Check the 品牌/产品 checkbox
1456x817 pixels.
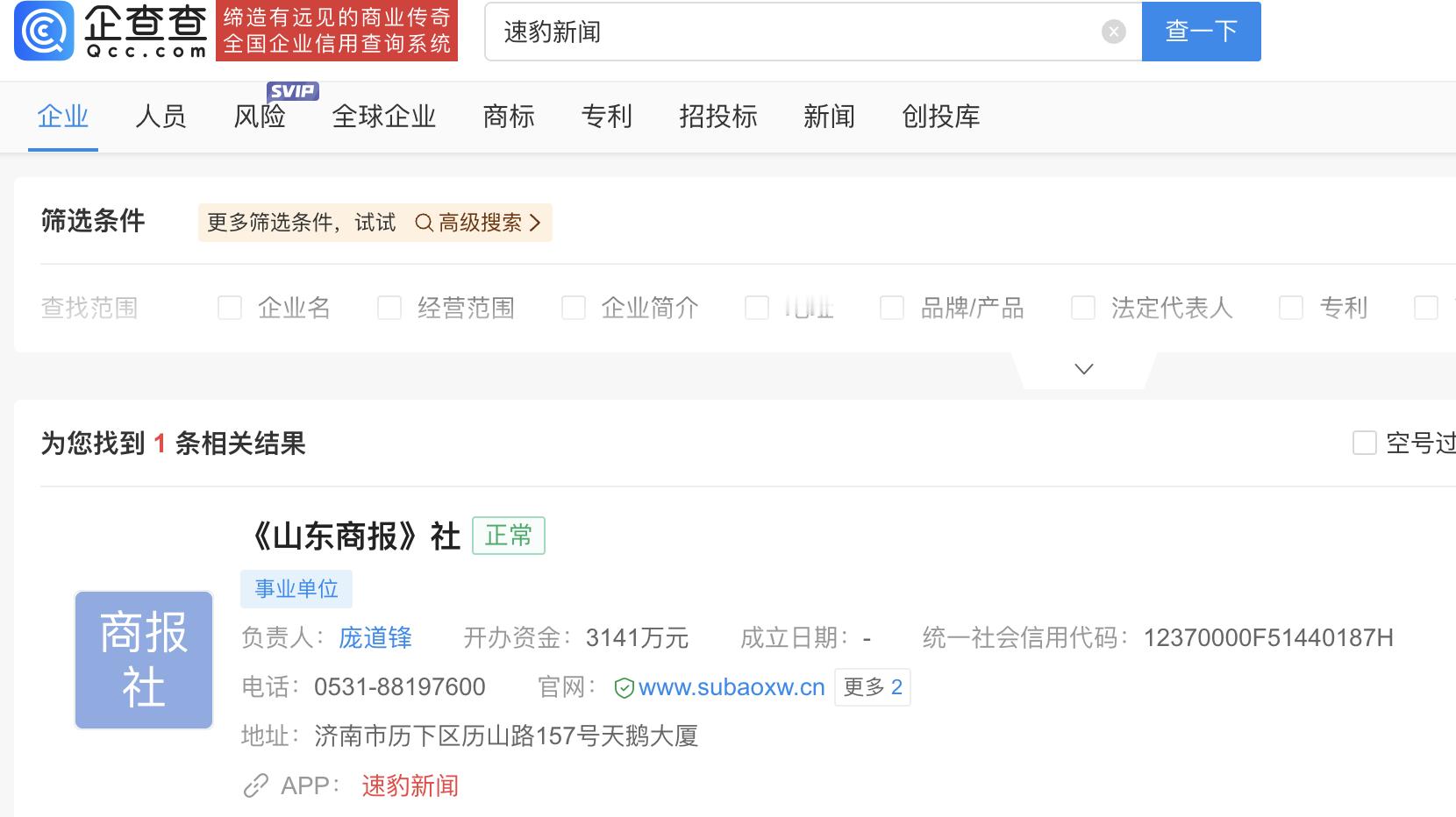[892, 308]
